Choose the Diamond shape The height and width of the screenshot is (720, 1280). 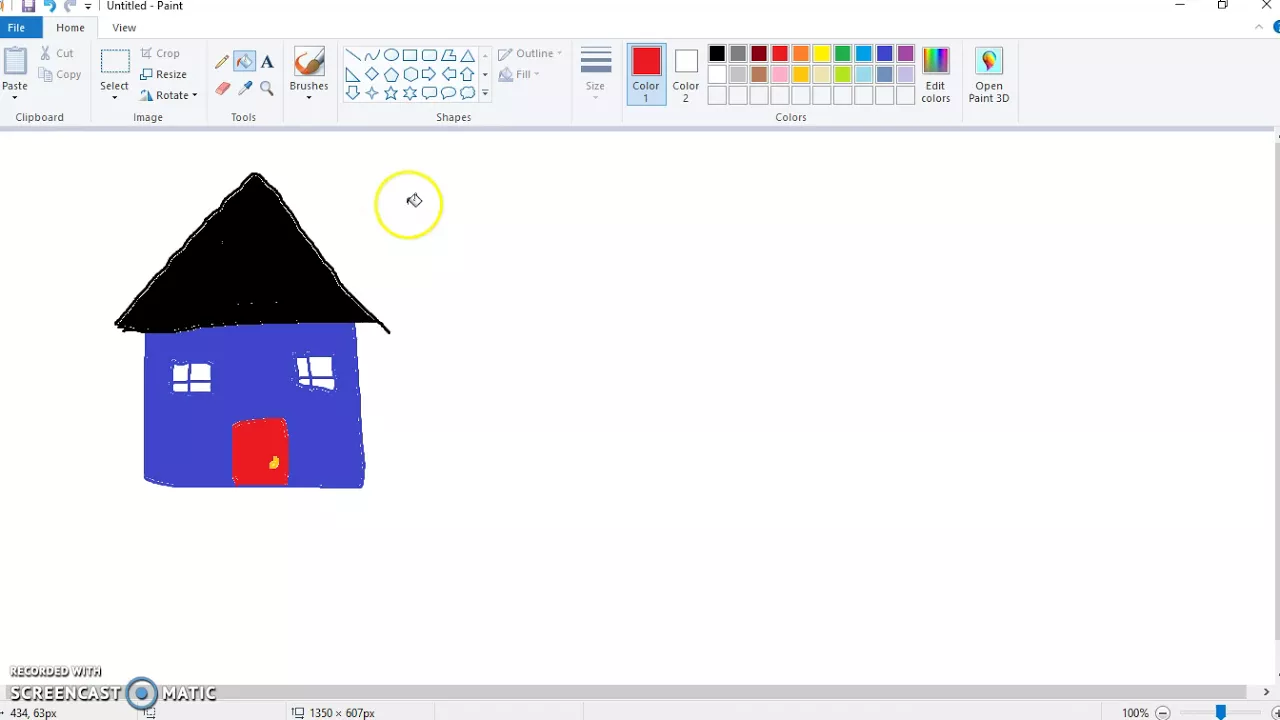[x=372, y=74]
